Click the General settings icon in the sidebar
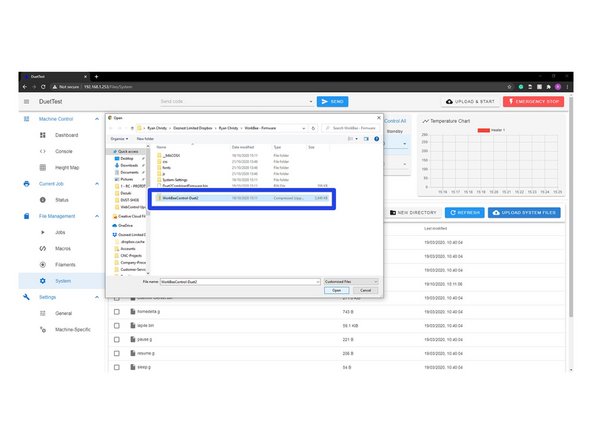 click(x=43, y=314)
